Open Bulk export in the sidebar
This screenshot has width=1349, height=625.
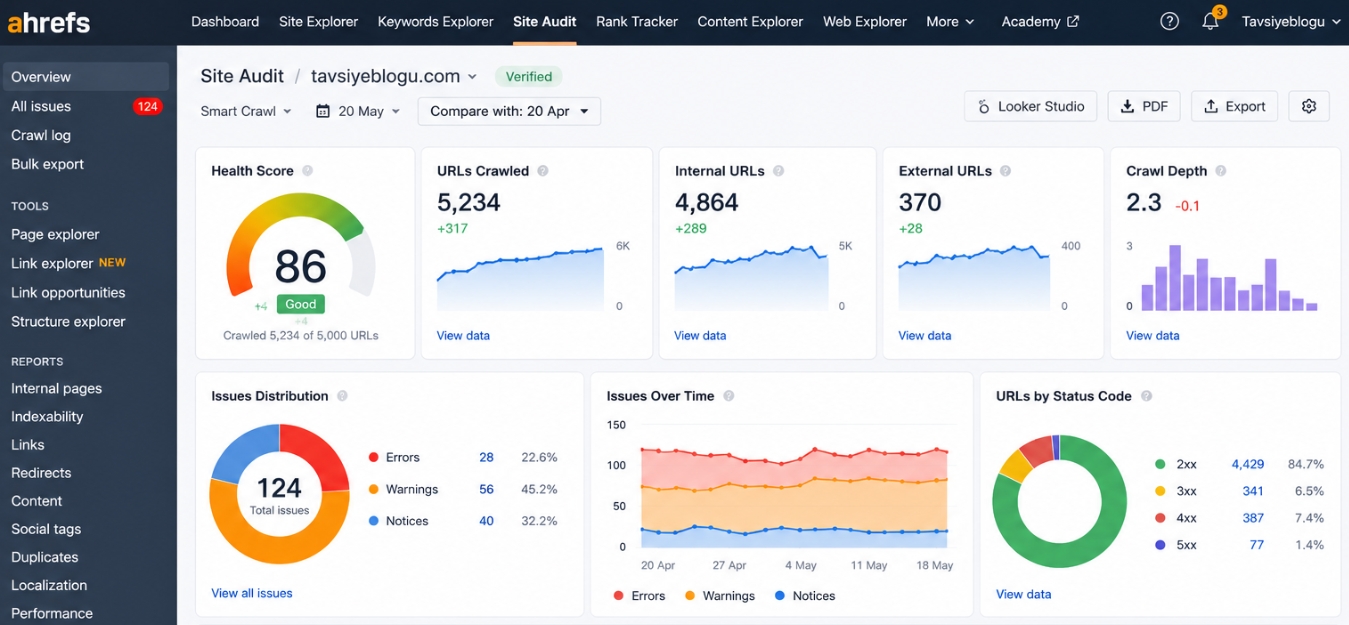pos(47,164)
